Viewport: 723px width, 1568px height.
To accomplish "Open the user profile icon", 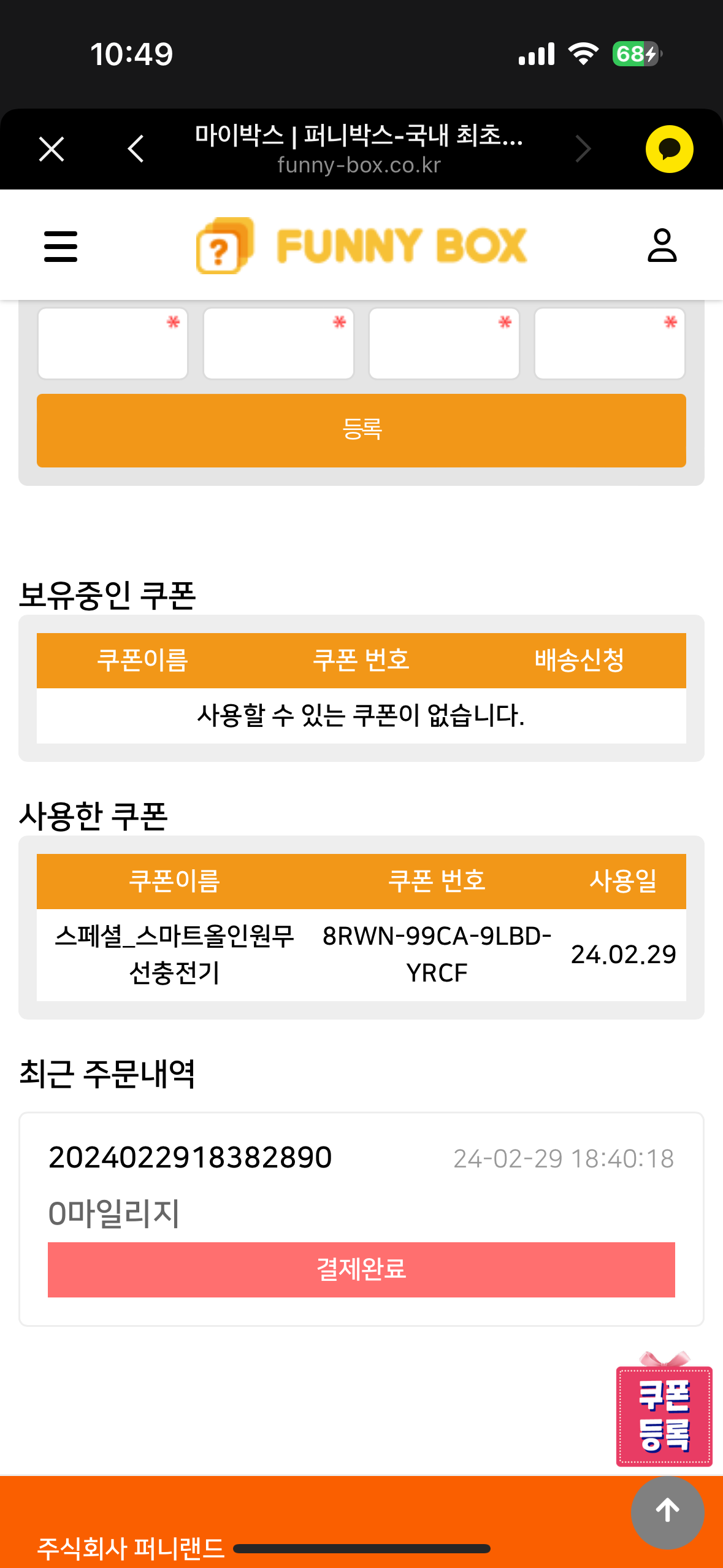I will [x=662, y=245].
